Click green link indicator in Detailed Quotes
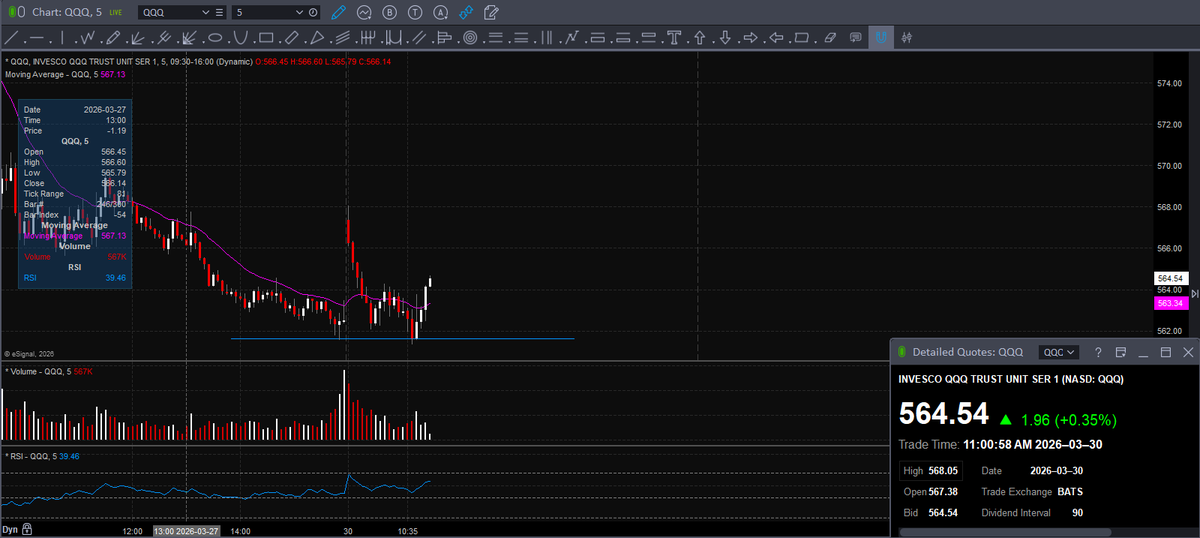Image resolution: width=1200 pixels, height=538 pixels. point(901,352)
